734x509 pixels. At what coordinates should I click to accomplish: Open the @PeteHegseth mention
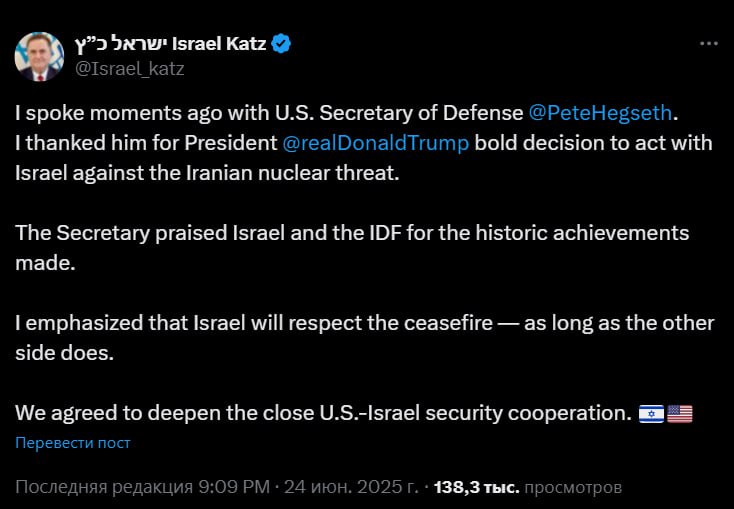click(600, 113)
